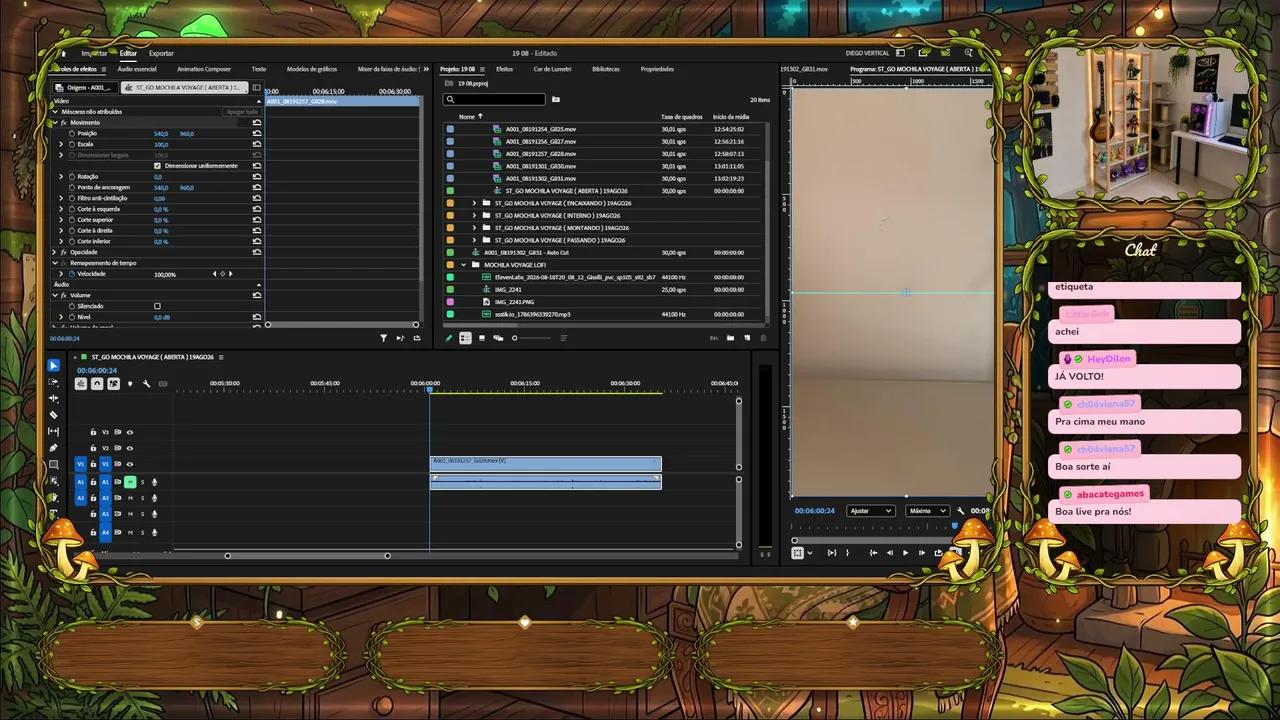Toggle Dimensionar uniformemente checkbox

pos(157,165)
